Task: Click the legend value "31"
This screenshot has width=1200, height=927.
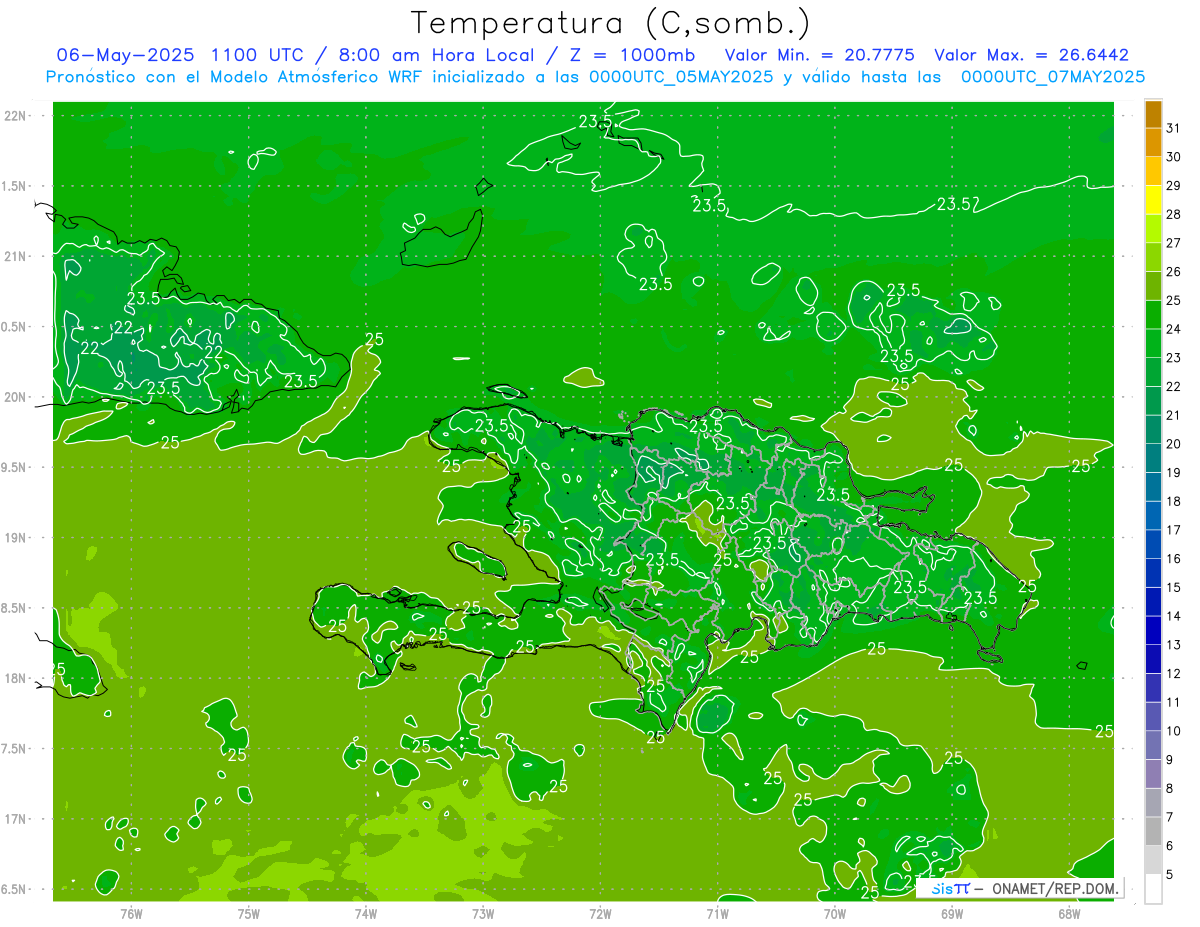Action: 1174,128
